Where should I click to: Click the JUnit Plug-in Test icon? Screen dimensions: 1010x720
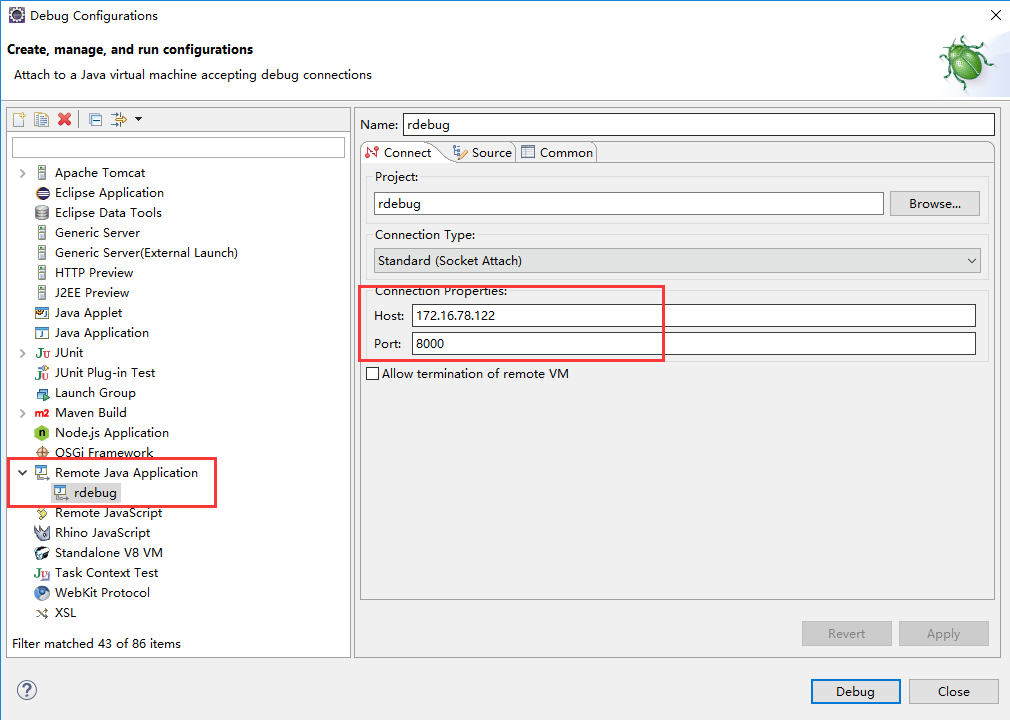(42, 372)
